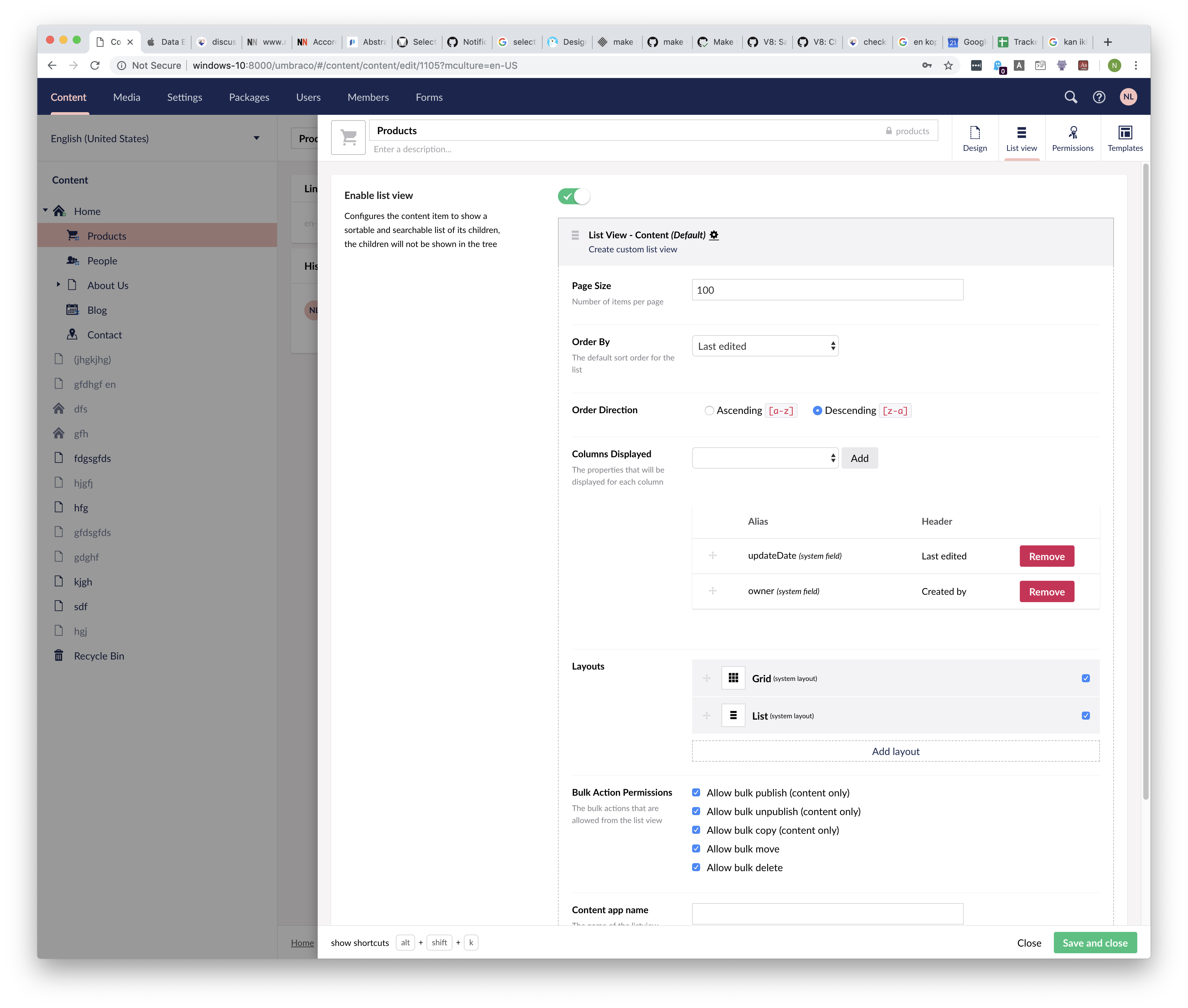Open the Users section
1188x1008 pixels.
click(308, 97)
